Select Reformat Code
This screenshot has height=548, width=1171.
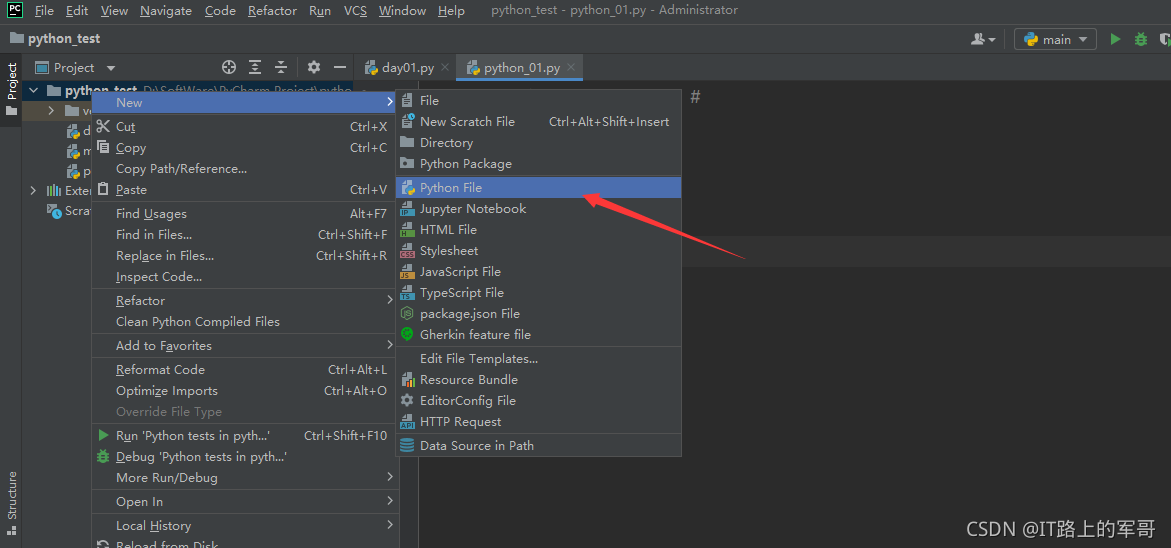[x=243, y=370]
